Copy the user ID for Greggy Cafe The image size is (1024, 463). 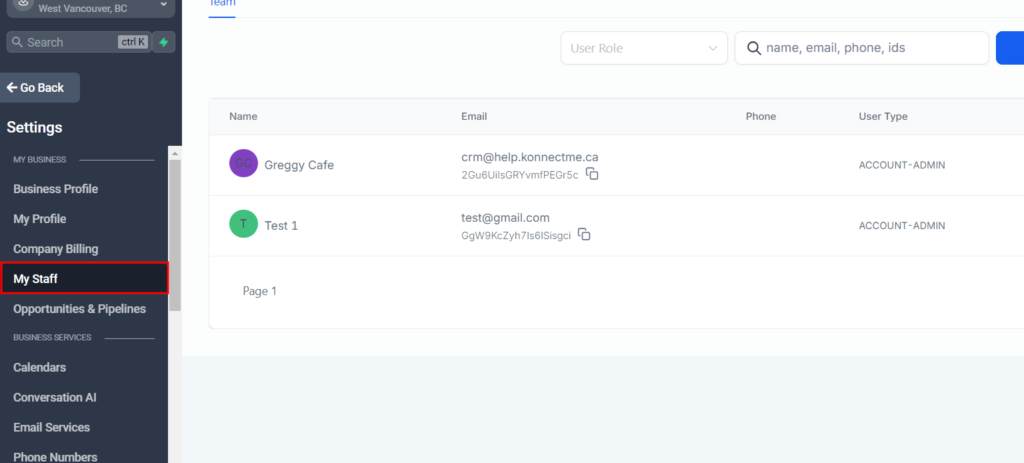(x=592, y=174)
